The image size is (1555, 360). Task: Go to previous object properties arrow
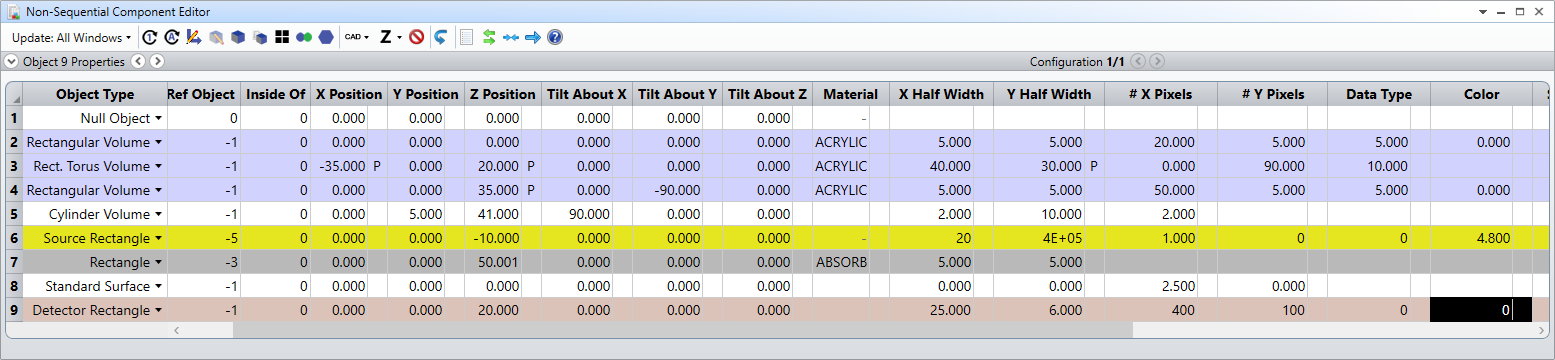139,61
